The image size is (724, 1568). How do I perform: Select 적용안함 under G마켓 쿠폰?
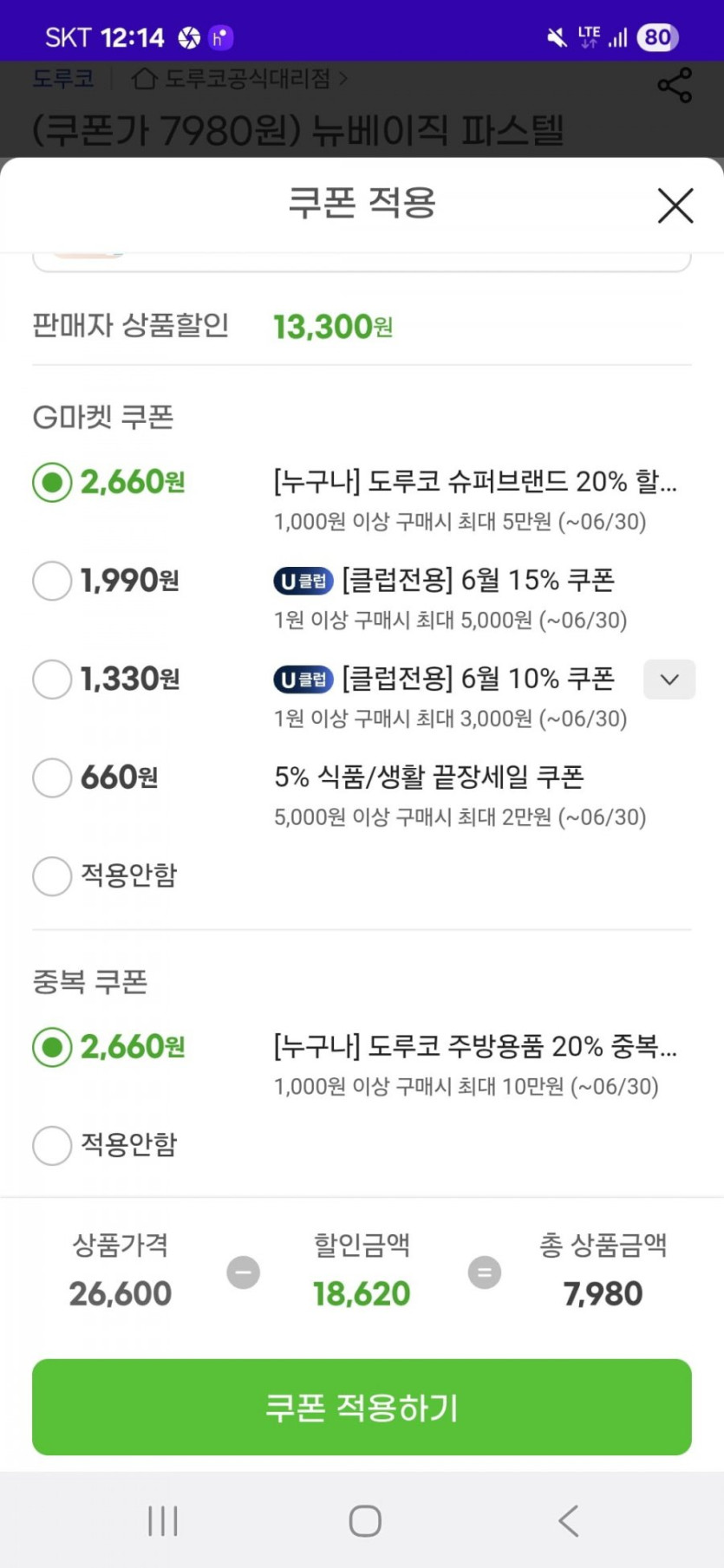[x=52, y=876]
